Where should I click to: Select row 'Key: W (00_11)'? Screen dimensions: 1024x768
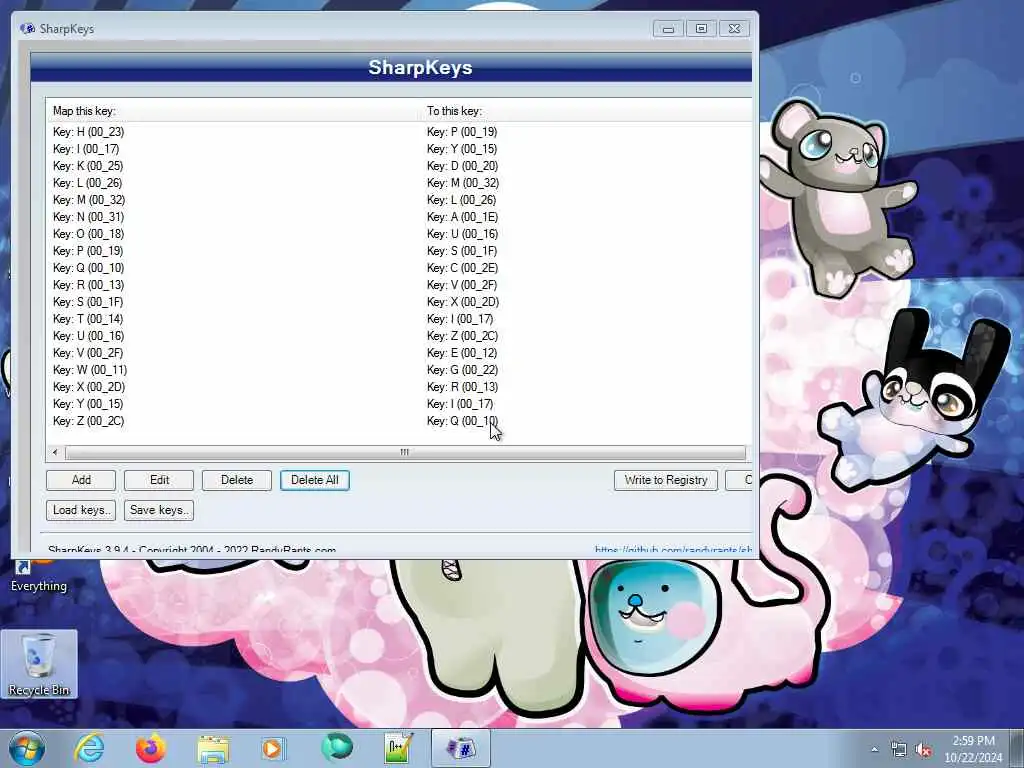(90, 370)
